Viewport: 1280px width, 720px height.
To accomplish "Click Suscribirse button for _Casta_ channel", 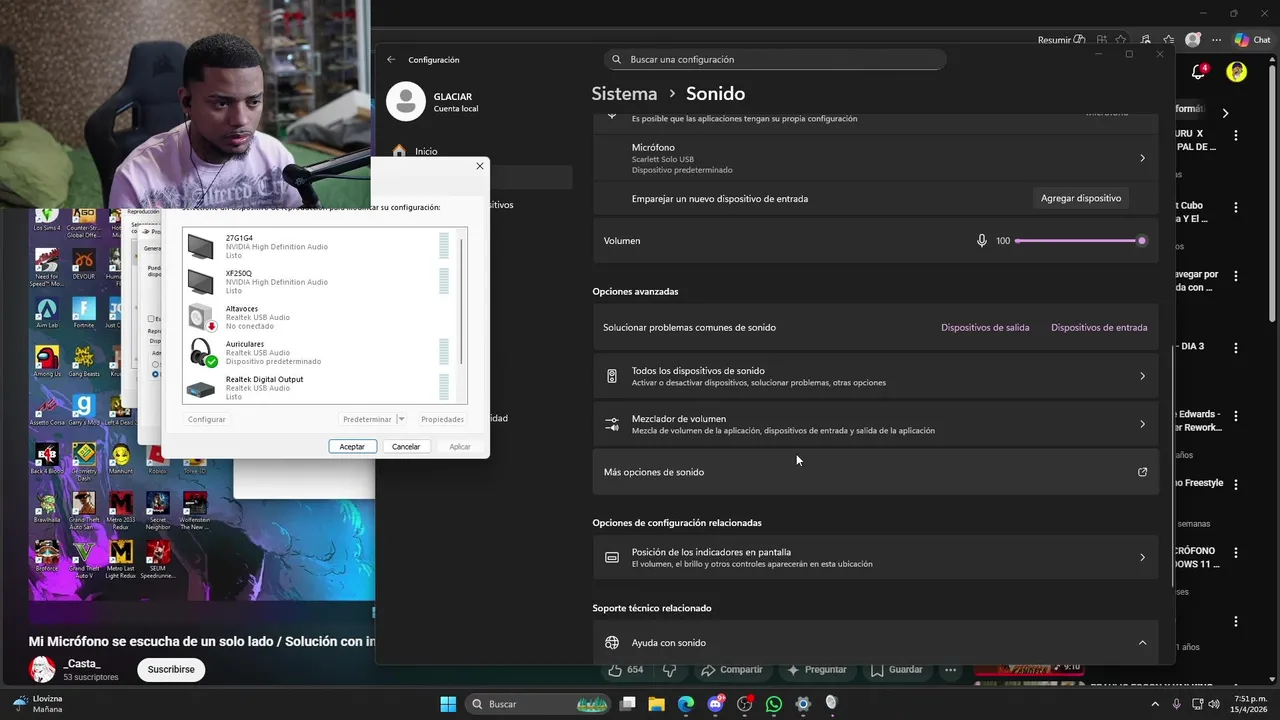I will [171, 669].
